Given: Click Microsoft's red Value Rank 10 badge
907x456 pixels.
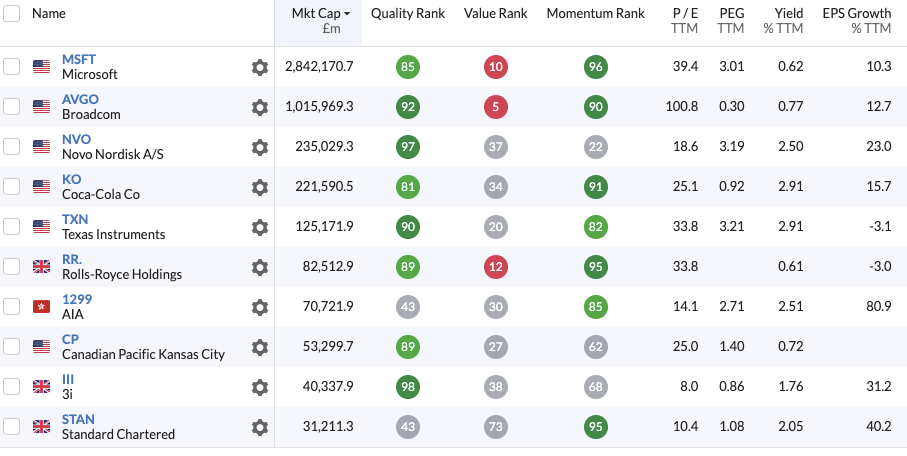Looking at the screenshot, I should (x=496, y=67).
